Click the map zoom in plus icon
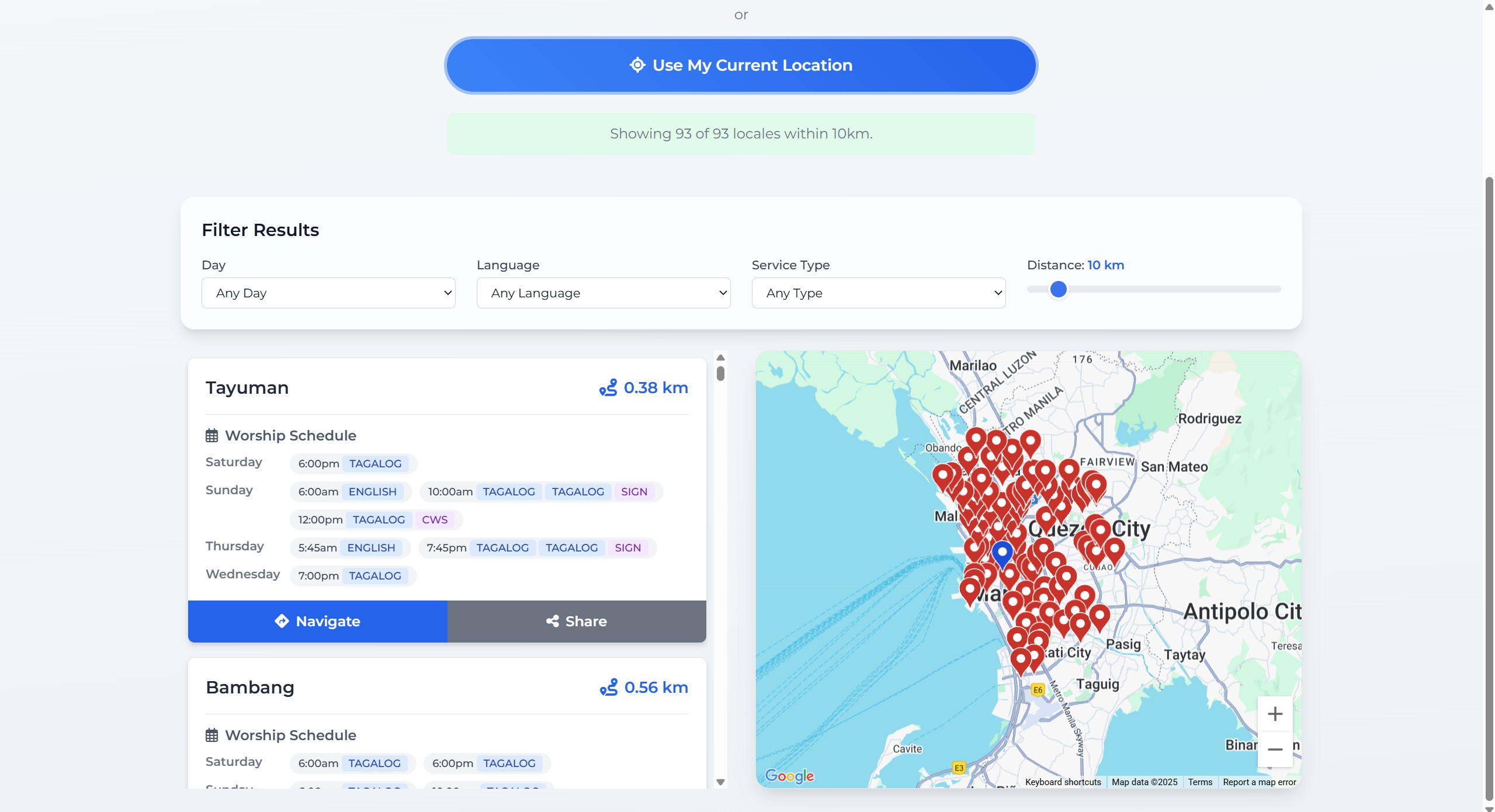This screenshot has width=1495, height=812. pos(1275,714)
